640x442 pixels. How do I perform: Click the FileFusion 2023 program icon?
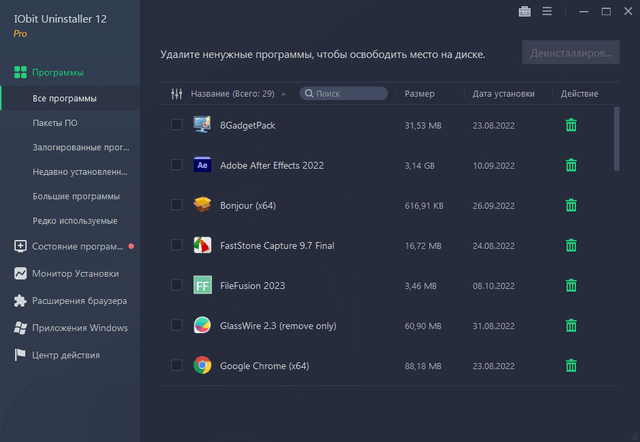click(x=202, y=285)
